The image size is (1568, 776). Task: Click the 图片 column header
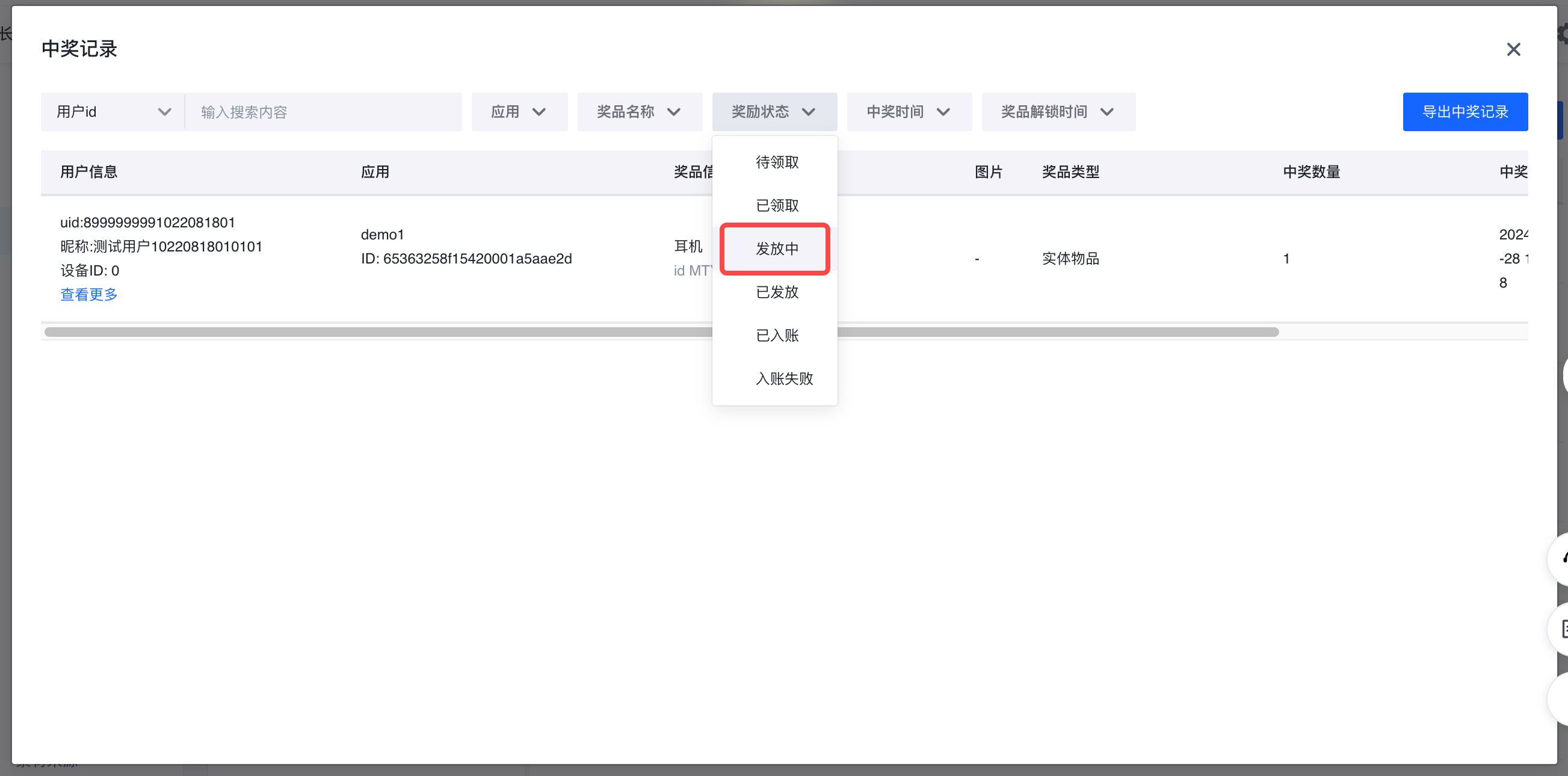click(989, 172)
